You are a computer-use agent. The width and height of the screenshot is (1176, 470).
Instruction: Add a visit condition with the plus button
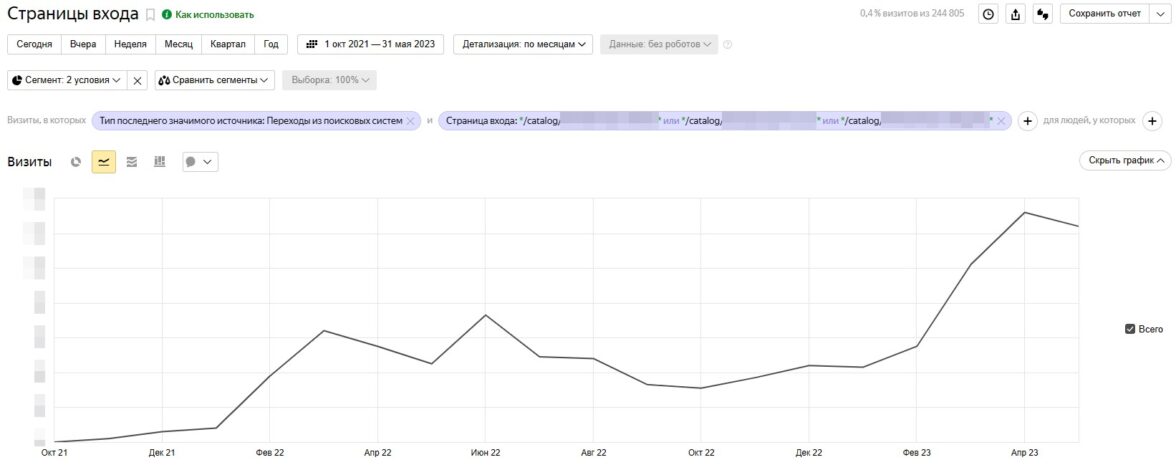pyautogui.click(x=1027, y=121)
